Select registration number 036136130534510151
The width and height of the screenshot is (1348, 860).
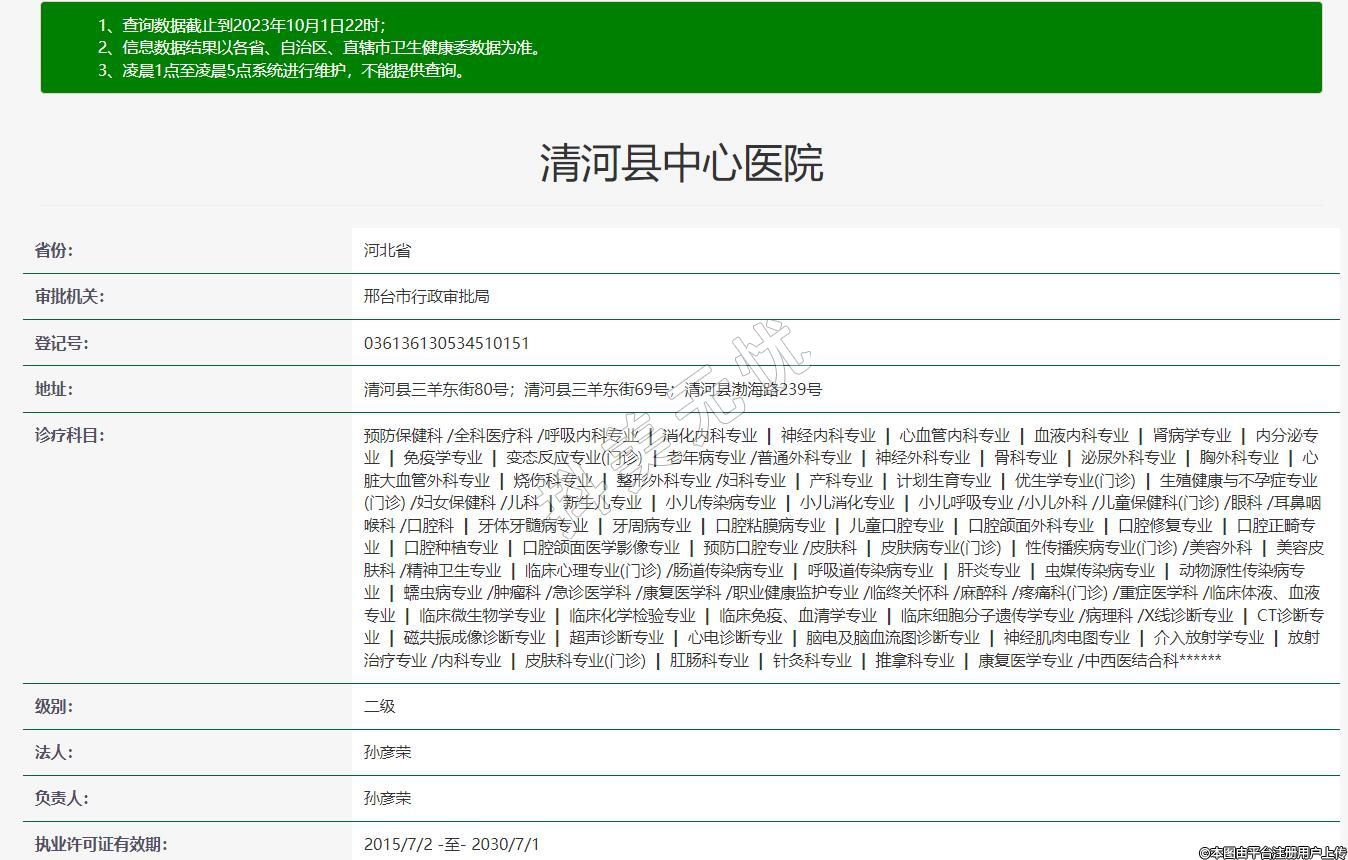(446, 343)
